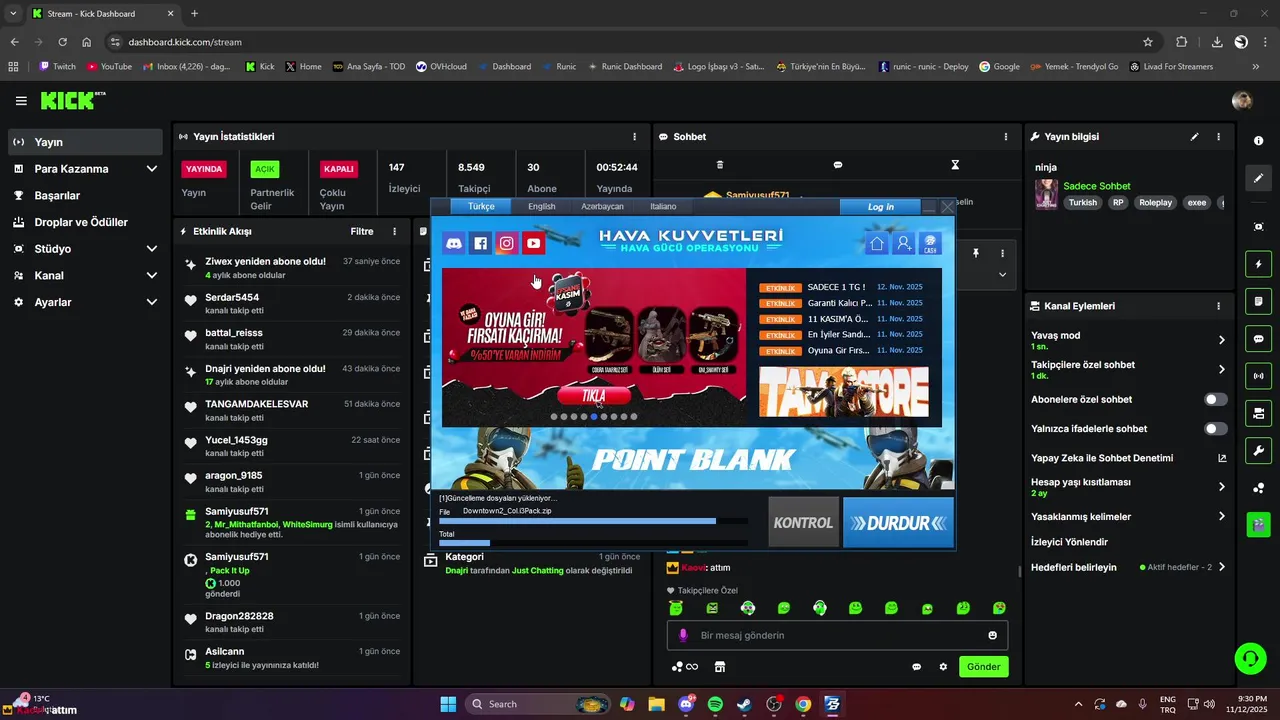Select Azərbaycan language tab in launcher
Viewport: 1280px width, 720px height.
click(602, 206)
